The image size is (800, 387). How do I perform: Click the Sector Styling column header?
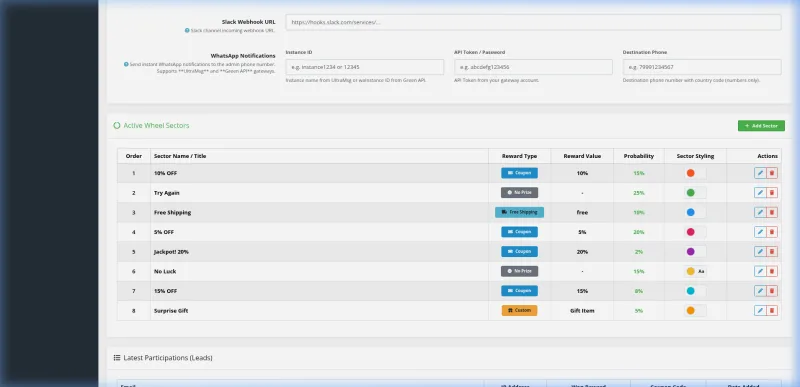pyautogui.click(x=695, y=156)
